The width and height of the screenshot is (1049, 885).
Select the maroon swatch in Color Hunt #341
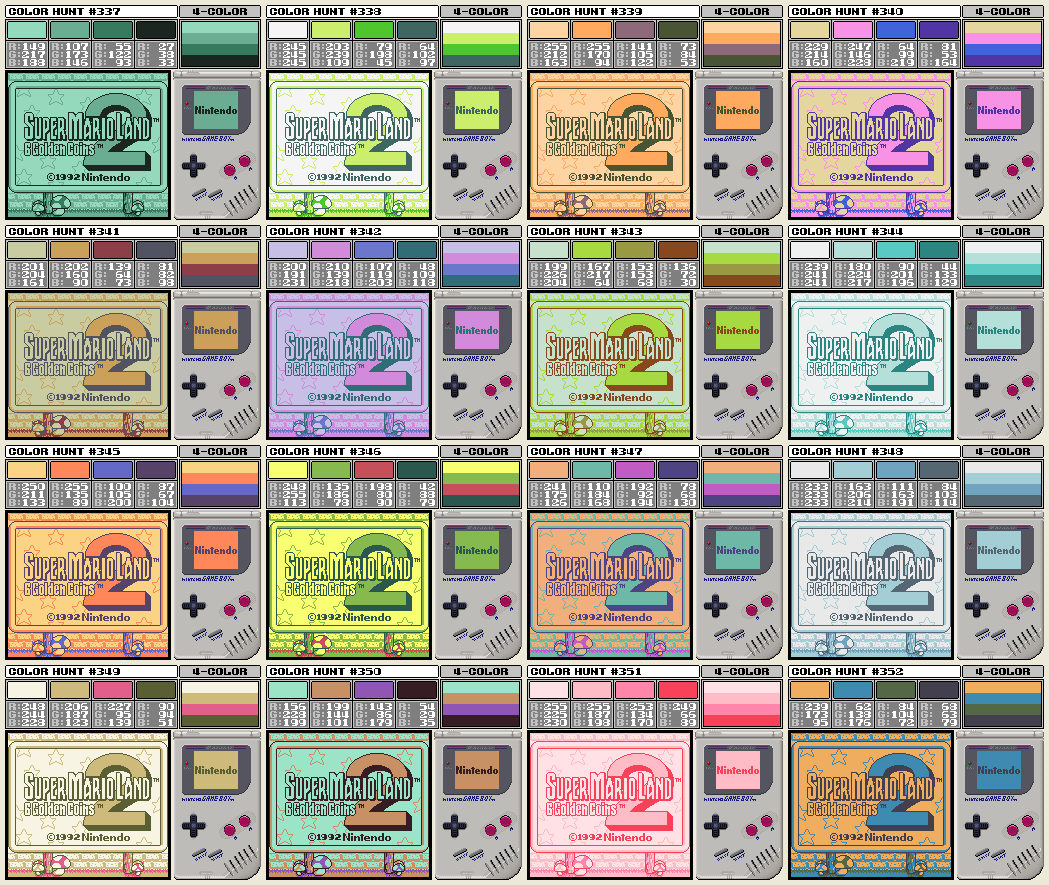pyautogui.click(x=112, y=250)
